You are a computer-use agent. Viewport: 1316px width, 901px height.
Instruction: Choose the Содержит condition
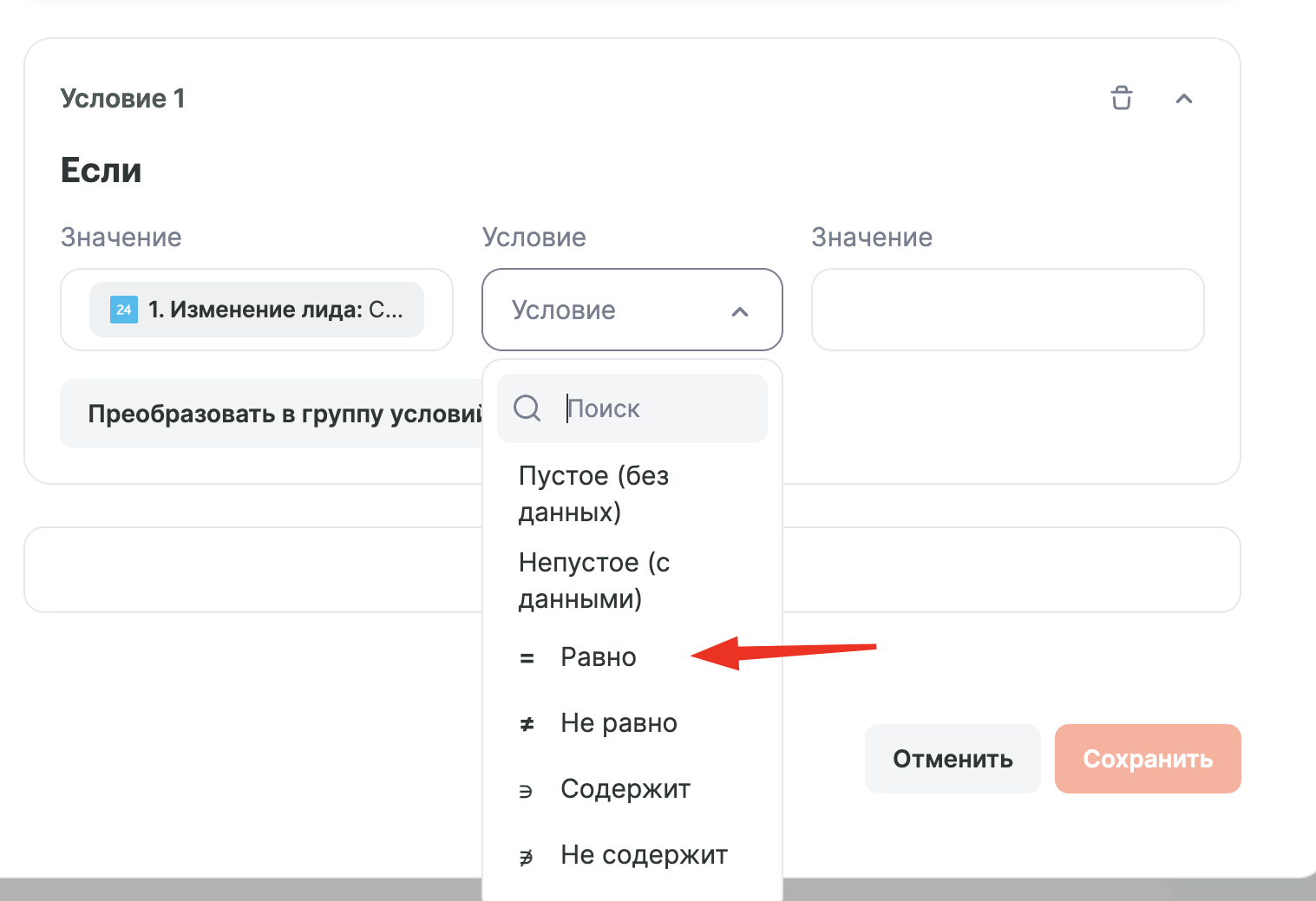pos(632,789)
